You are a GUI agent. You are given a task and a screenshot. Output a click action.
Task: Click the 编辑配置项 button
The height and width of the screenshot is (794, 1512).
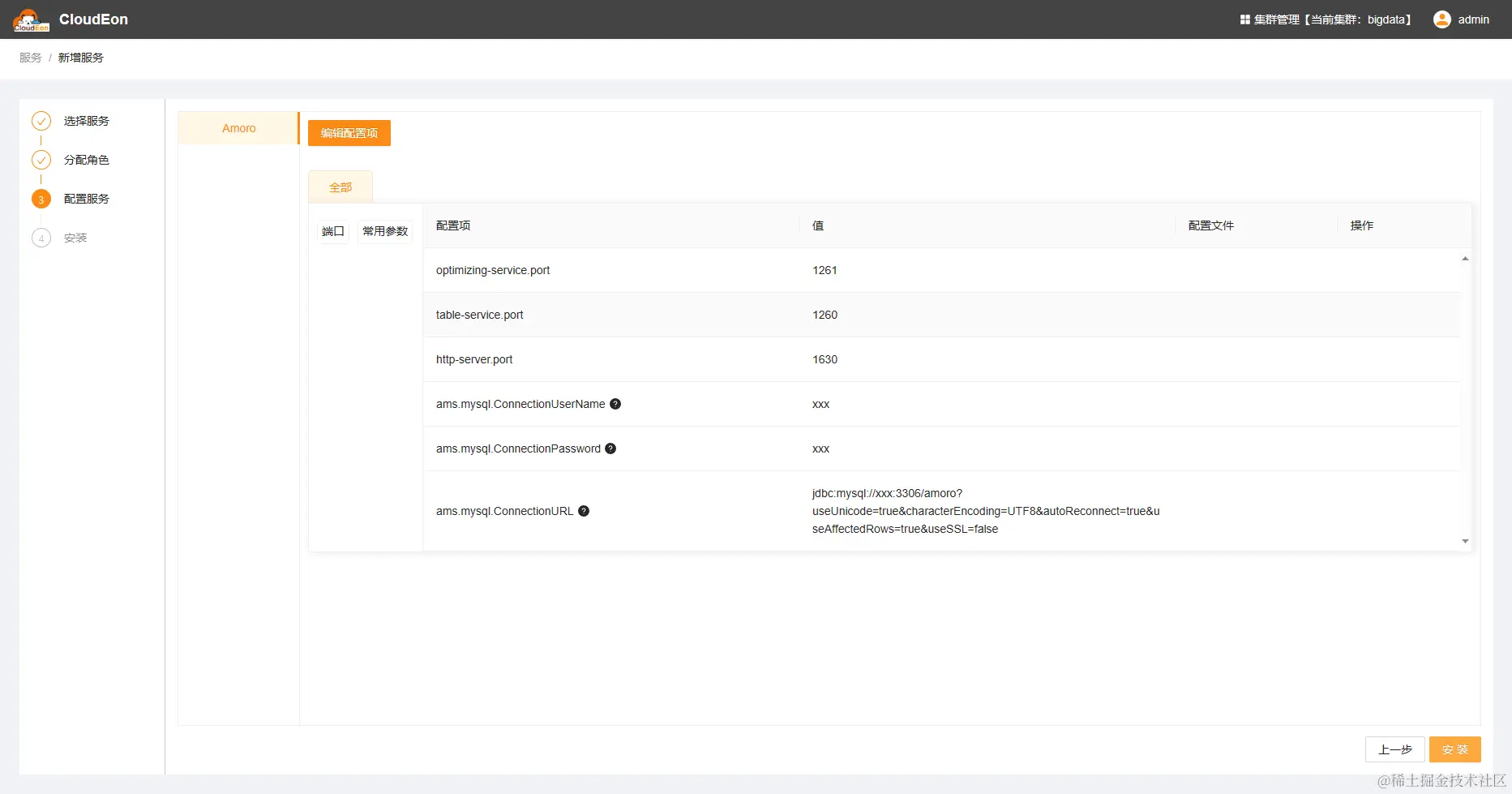349,133
